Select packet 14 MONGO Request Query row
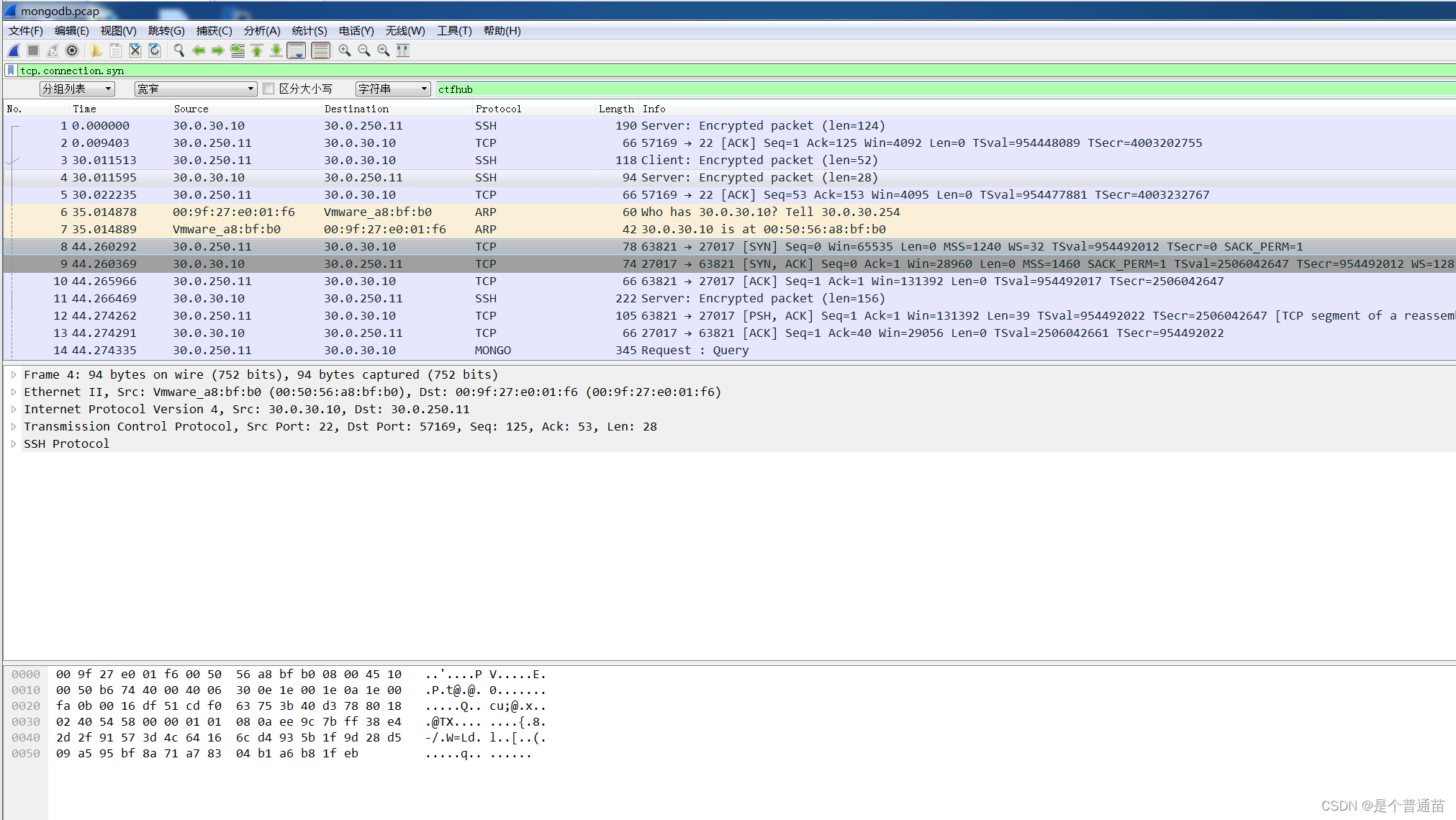Screen dimensions: 1456x820 pos(504,351)
